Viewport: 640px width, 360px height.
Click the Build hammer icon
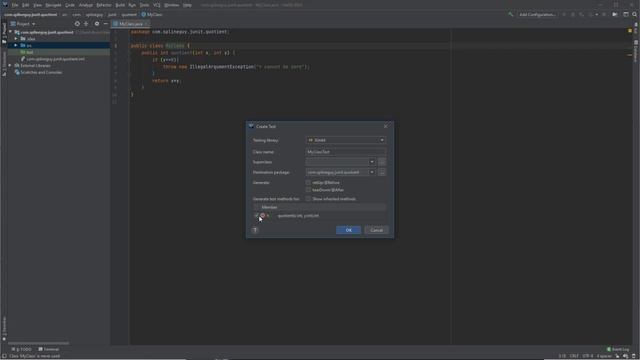click(x=510, y=14)
